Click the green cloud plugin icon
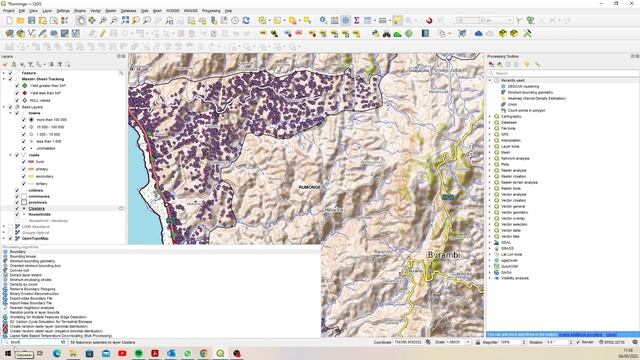 (x=398, y=33)
